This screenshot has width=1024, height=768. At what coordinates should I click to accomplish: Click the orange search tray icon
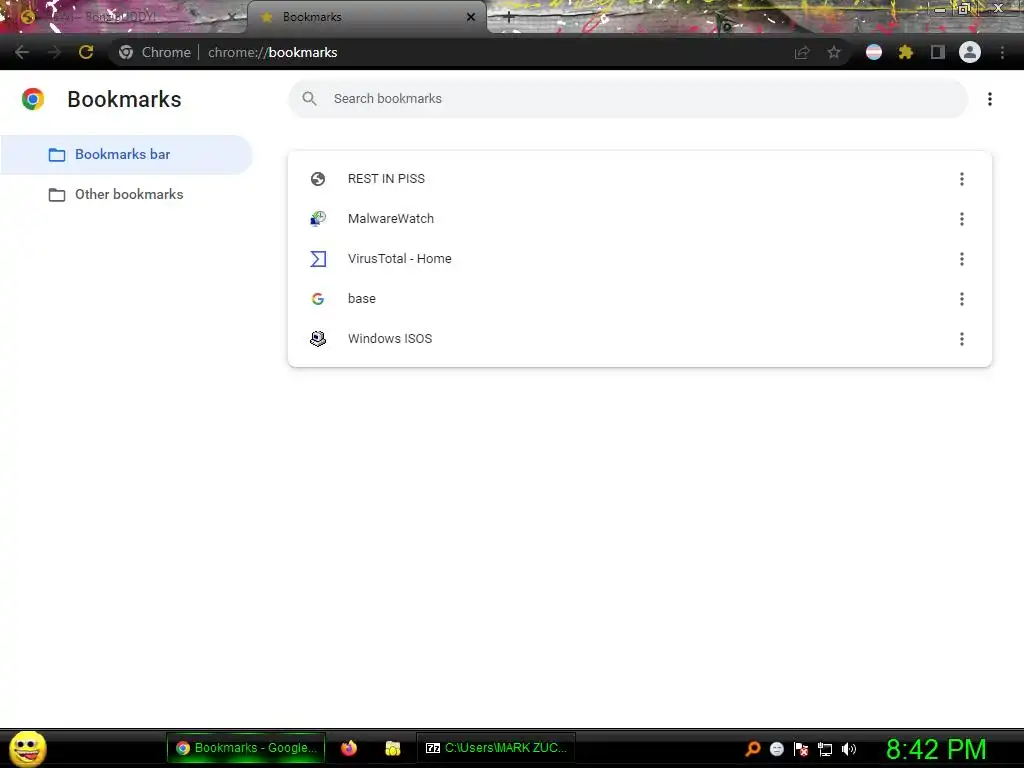point(752,749)
